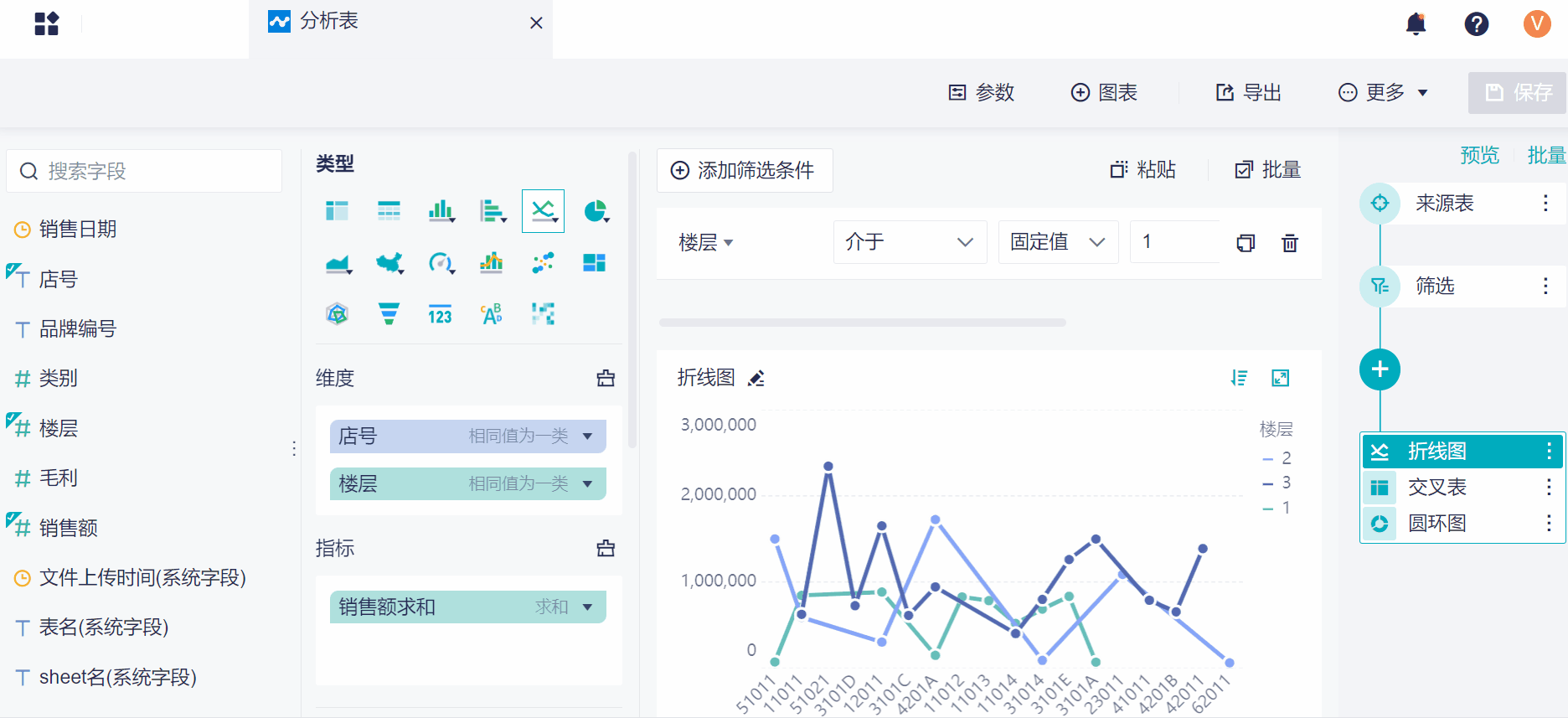Pick the pie chart type icon
The height and width of the screenshot is (718, 1568).
[x=596, y=211]
